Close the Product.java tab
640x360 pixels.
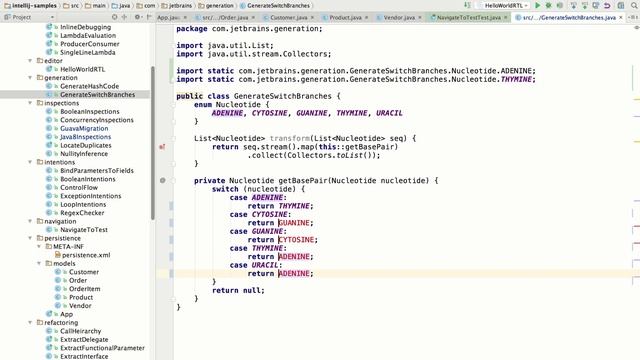(x=366, y=18)
